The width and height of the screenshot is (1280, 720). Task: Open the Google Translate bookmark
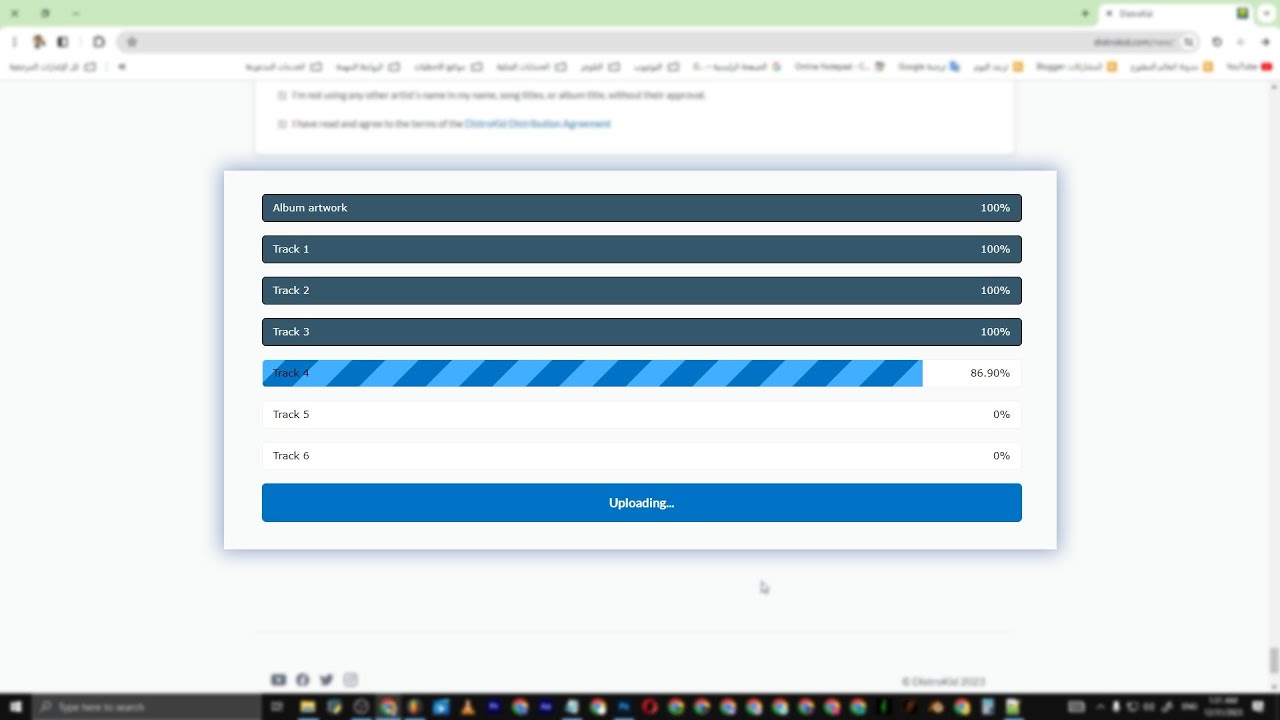[x=929, y=67]
